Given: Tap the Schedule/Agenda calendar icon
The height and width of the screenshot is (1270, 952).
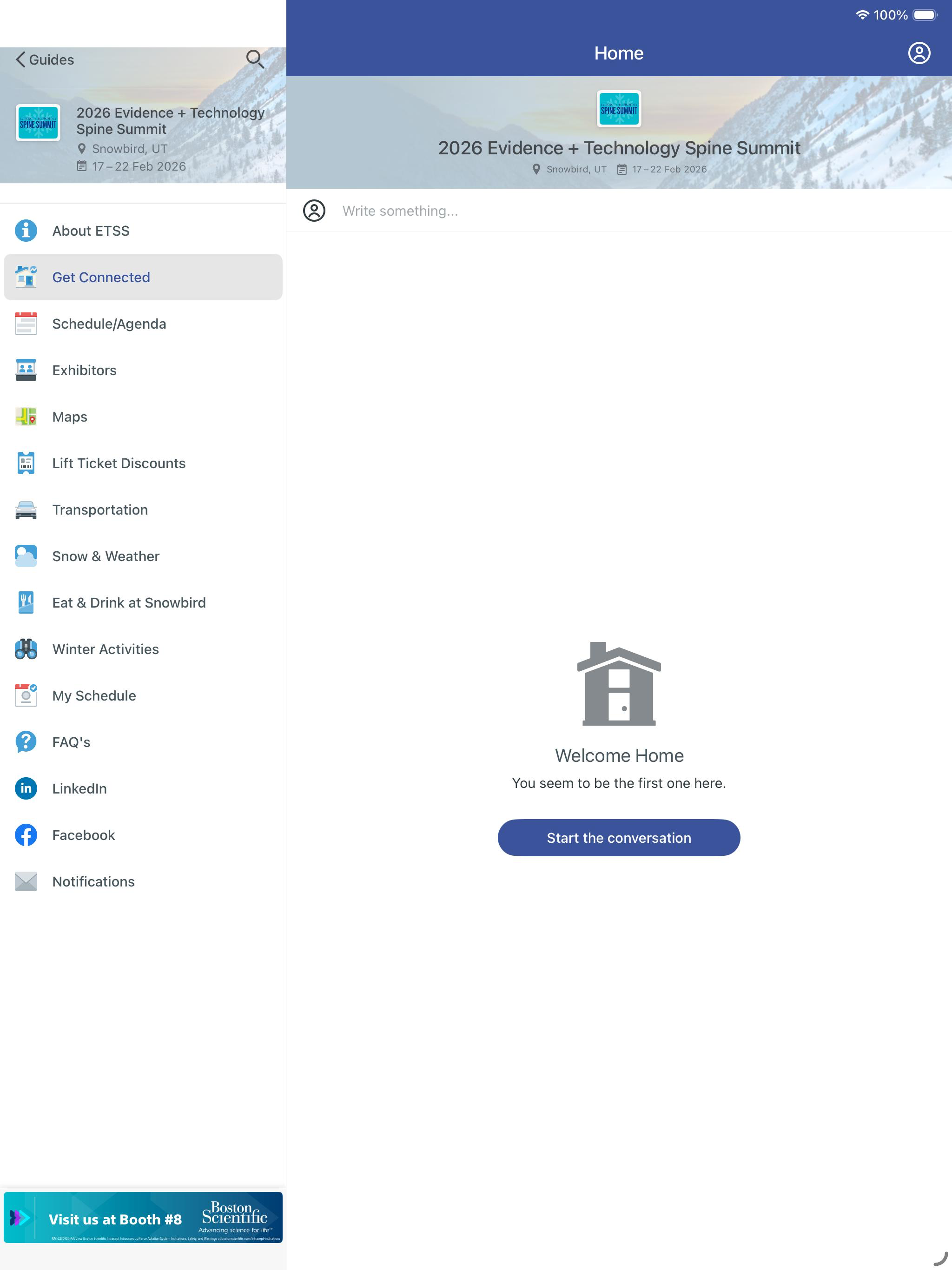Looking at the screenshot, I should click(26, 324).
